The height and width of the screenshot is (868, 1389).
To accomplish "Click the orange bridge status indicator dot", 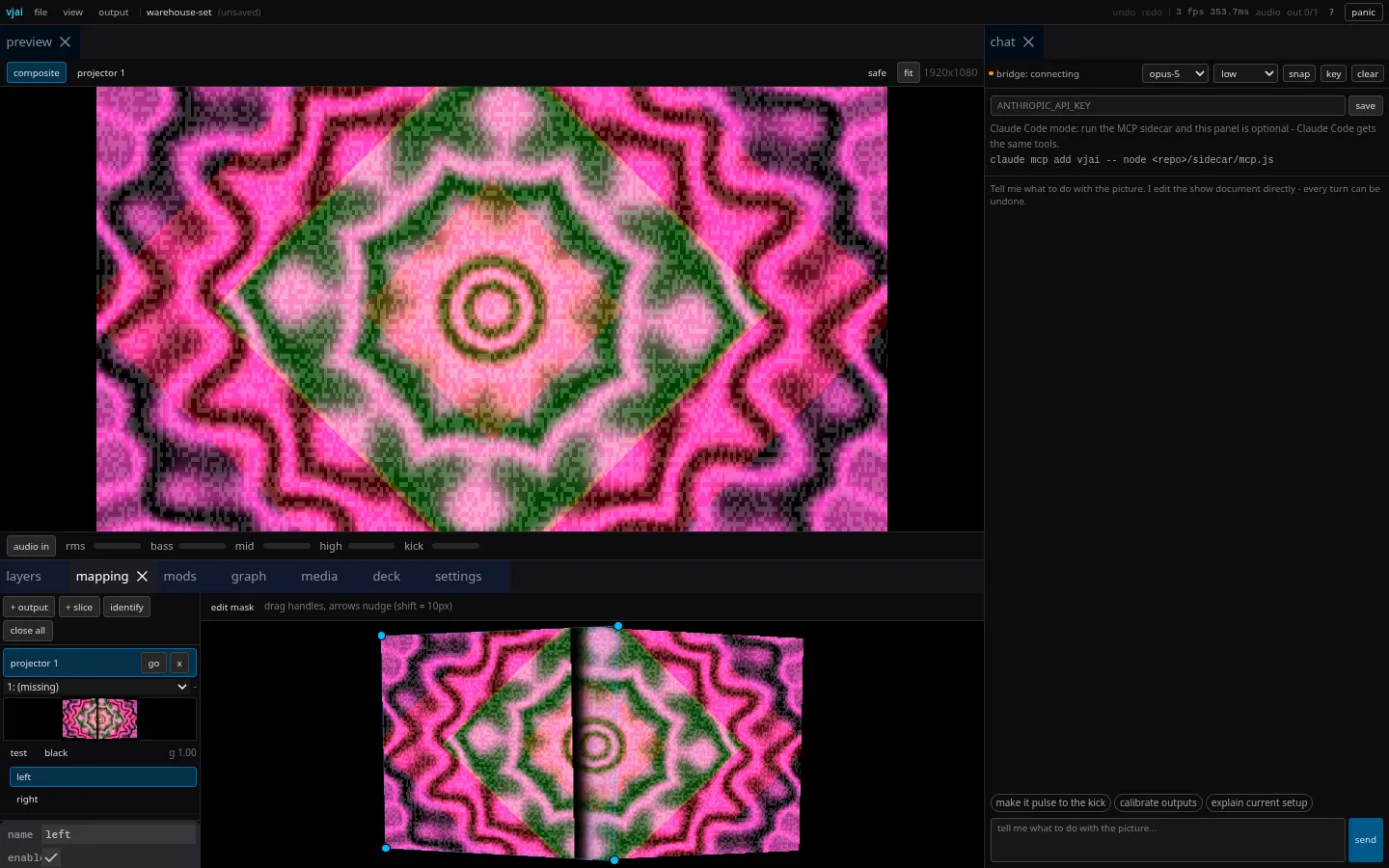I will click(x=991, y=73).
